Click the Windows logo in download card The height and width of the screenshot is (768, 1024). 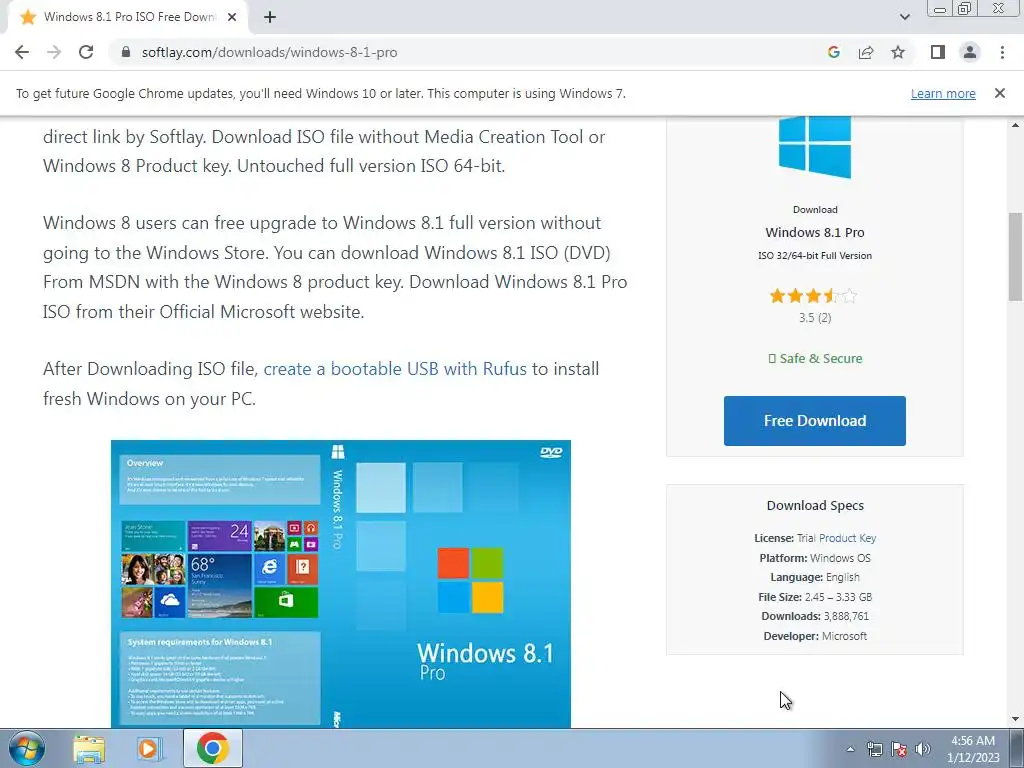tap(814, 146)
